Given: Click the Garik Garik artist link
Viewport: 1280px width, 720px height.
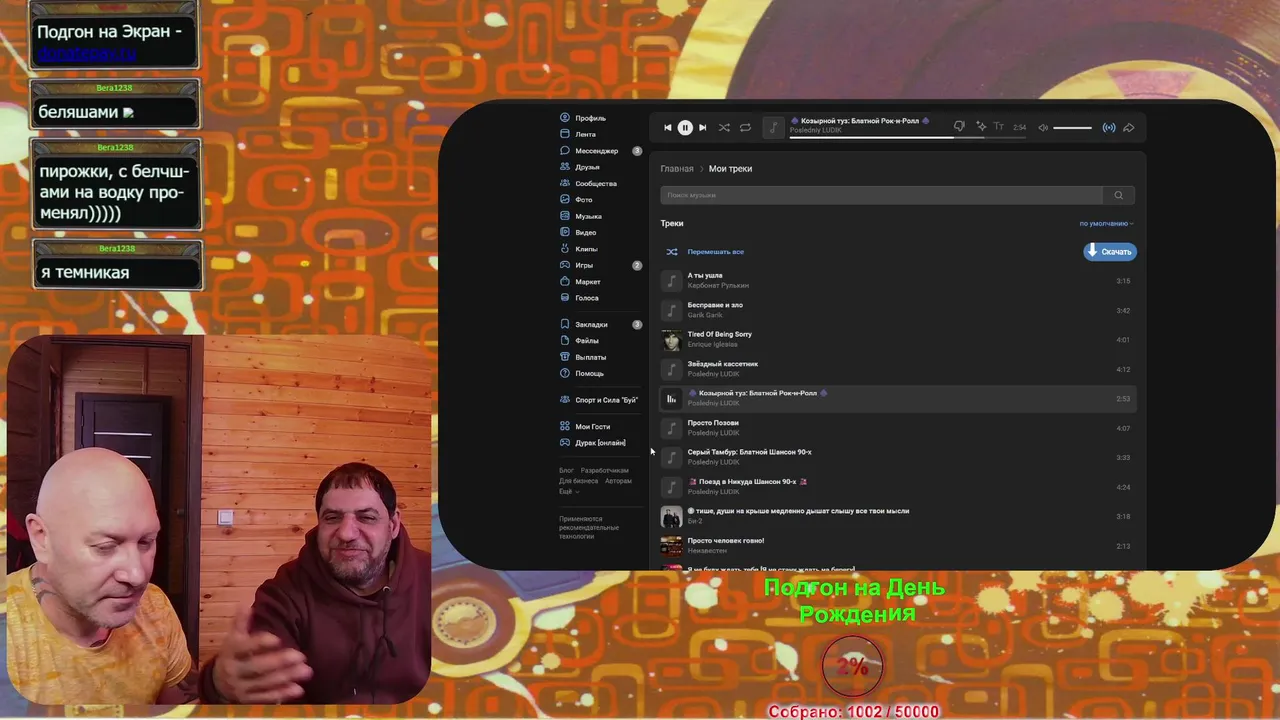Looking at the screenshot, I should [705, 315].
